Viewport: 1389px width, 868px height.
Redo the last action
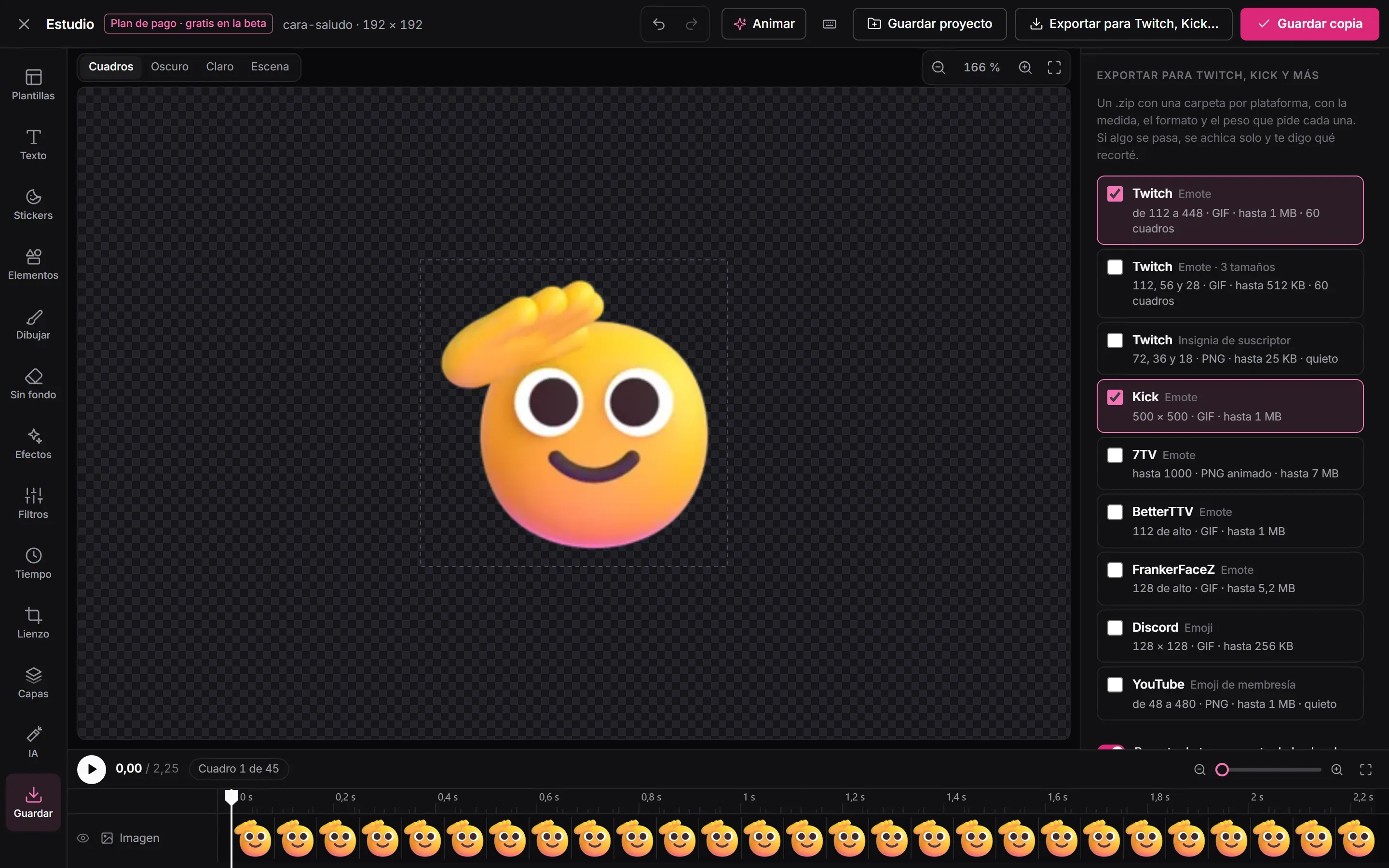692,24
